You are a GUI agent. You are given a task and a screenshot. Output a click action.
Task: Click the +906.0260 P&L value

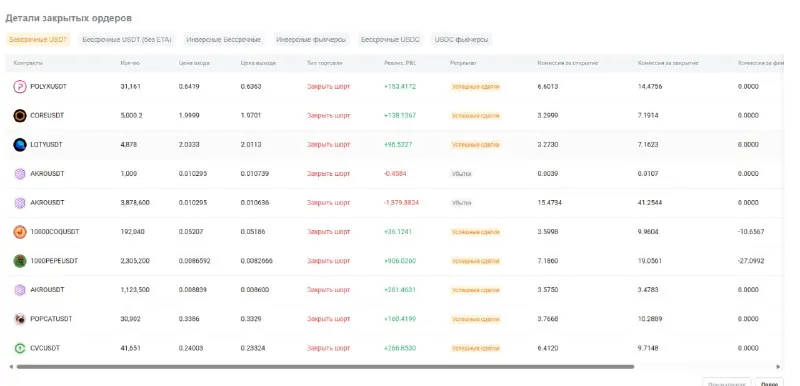(400, 261)
